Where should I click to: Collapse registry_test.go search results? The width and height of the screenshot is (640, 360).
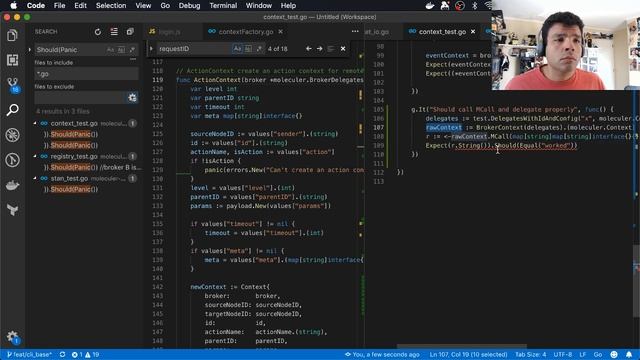35,156
